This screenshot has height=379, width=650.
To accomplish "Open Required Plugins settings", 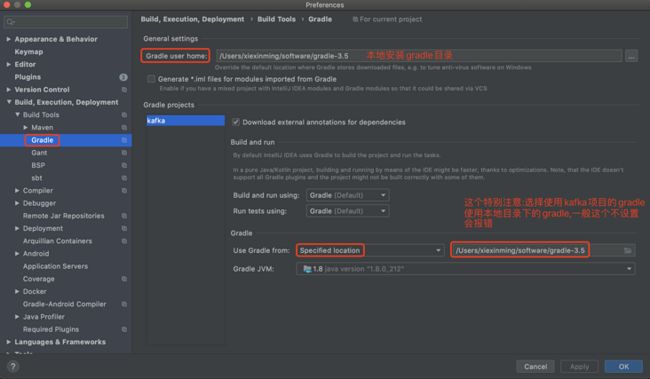I will point(51,329).
